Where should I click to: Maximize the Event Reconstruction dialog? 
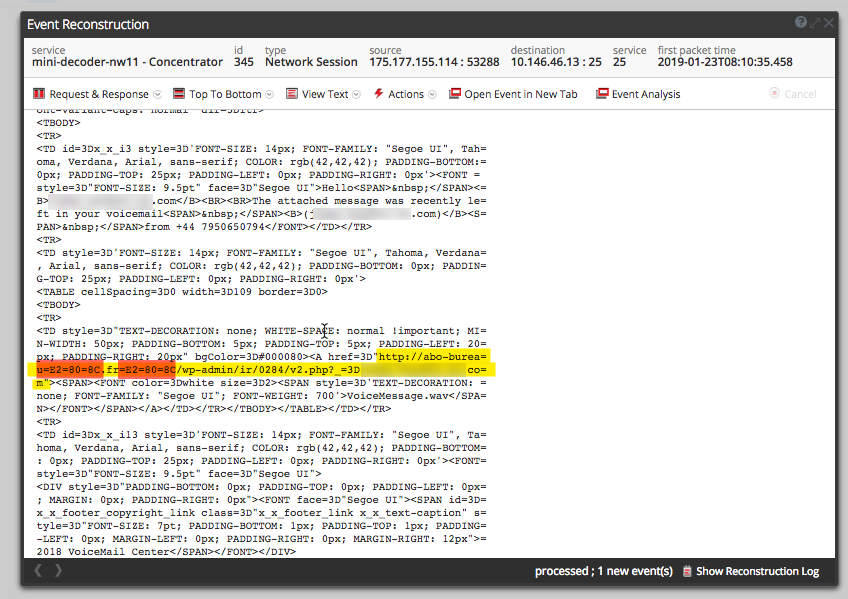click(x=815, y=22)
